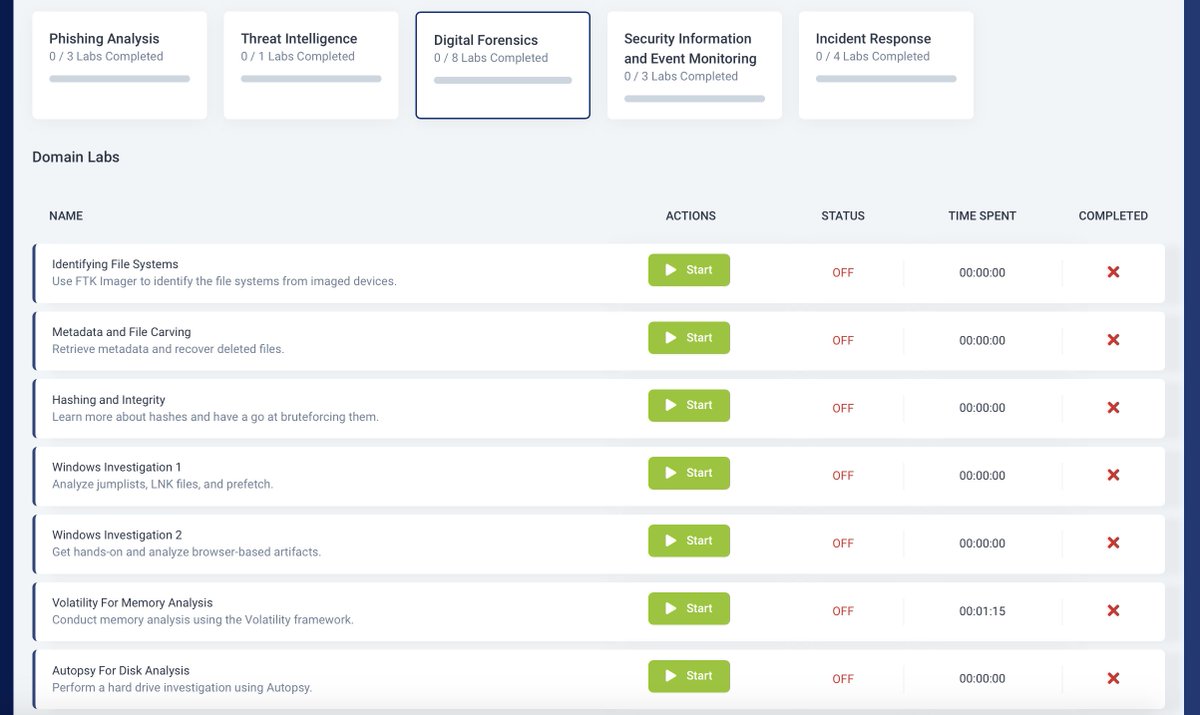Viewport: 1200px width, 715px height.
Task: Click Security Information and Event Monitoring progress bar
Action: 694,98
